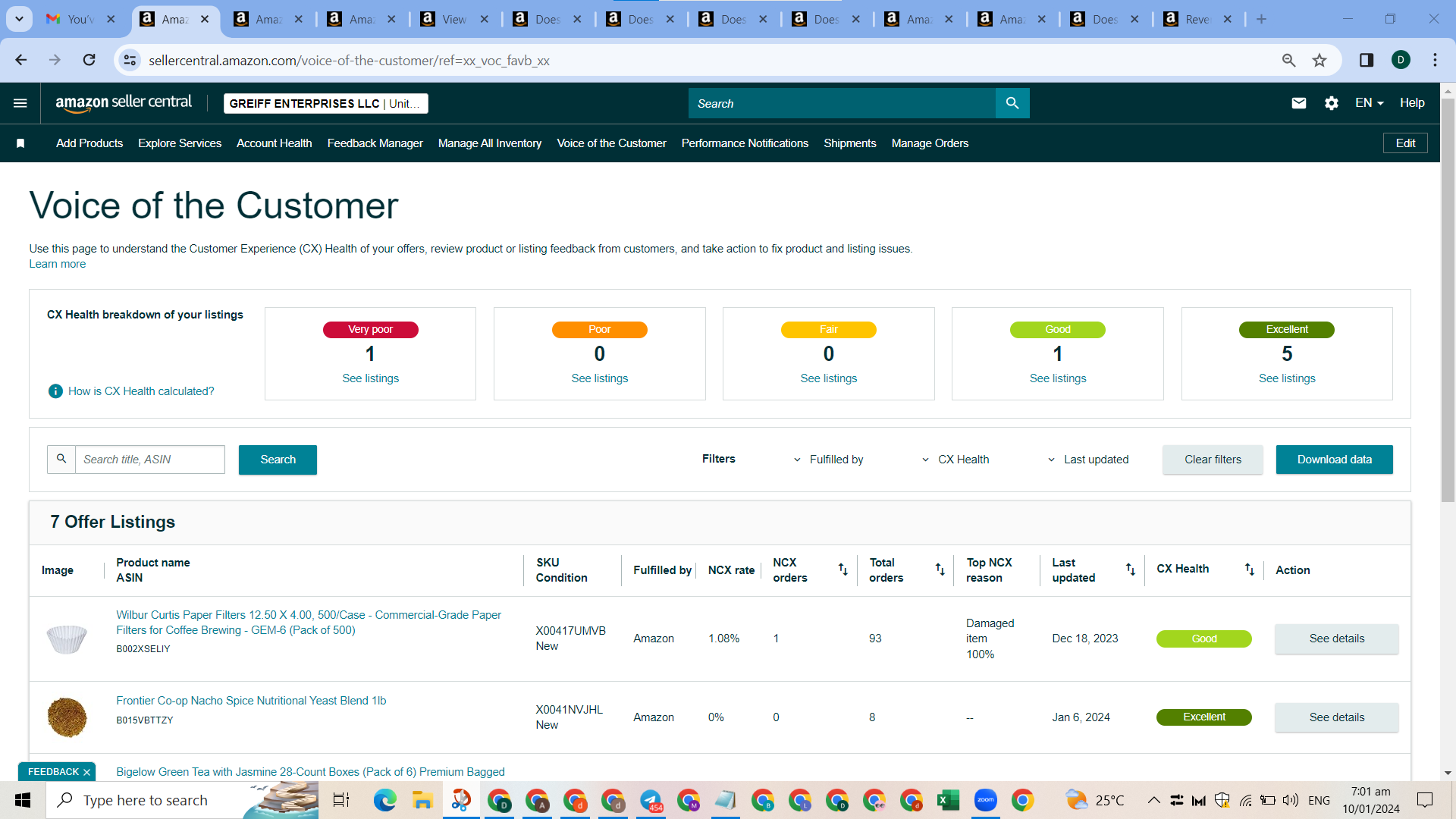Screen dimensions: 1456x819
Task: Open Feedback Manager
Action: click(375, 143)
